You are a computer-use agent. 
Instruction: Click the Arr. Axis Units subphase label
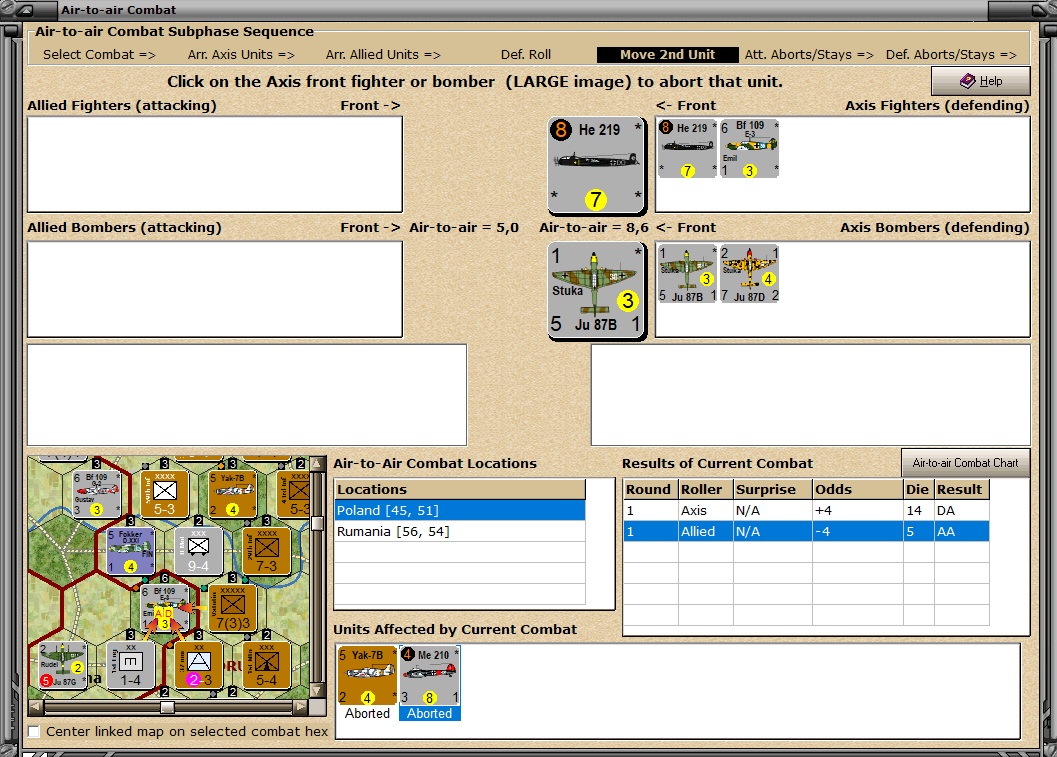pos(241,55)
